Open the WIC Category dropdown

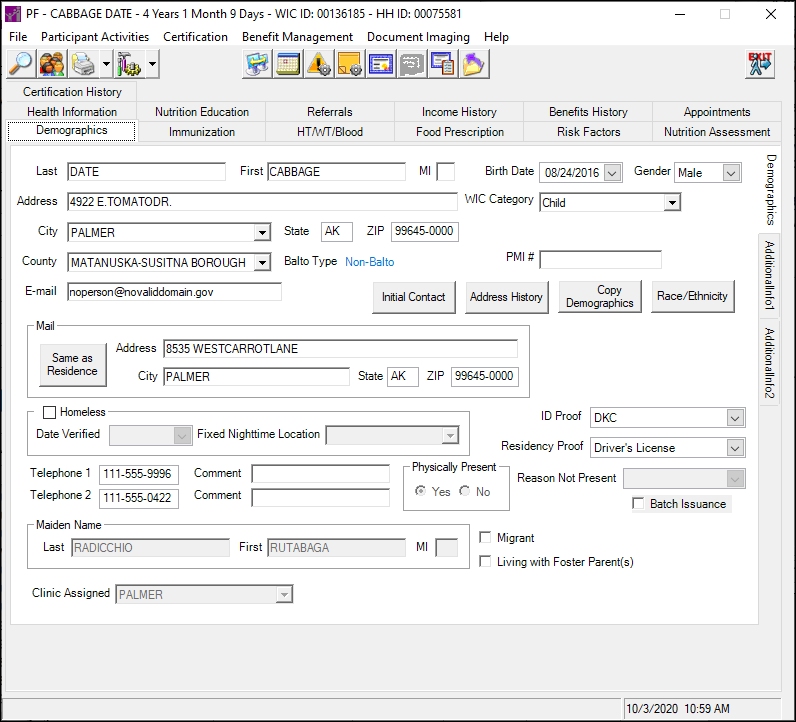pos(672,203)
